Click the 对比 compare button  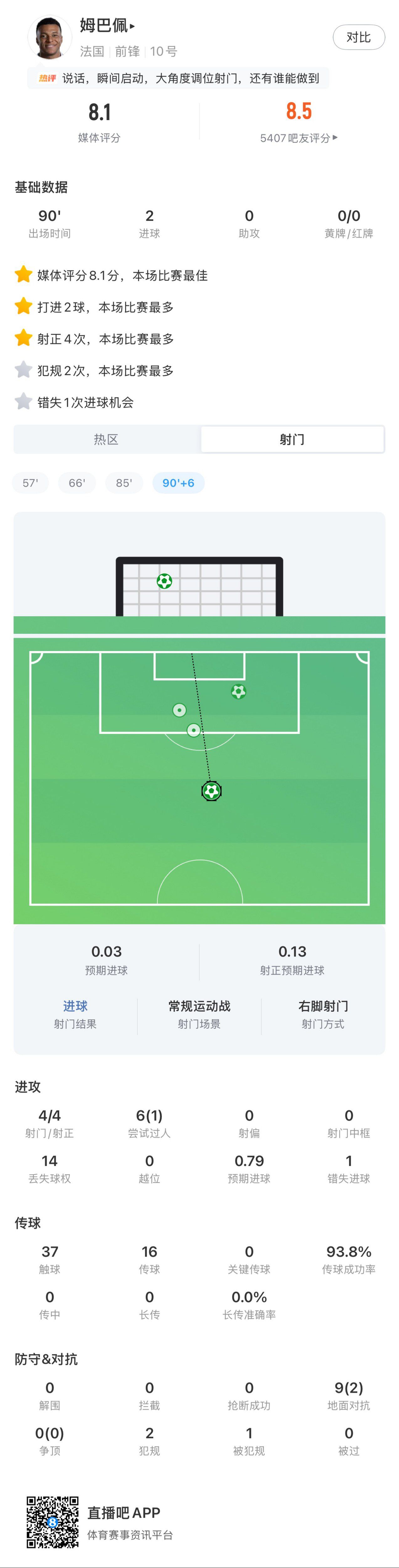tap(359, 37)
